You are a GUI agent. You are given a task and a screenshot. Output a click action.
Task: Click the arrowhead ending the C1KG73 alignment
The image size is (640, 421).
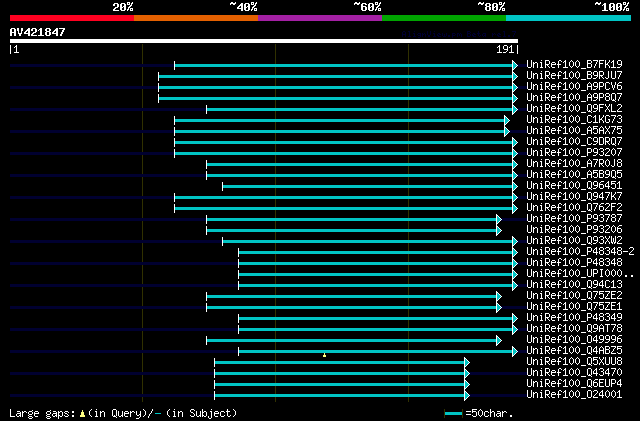pyautogui.click(x=507, y=120)
